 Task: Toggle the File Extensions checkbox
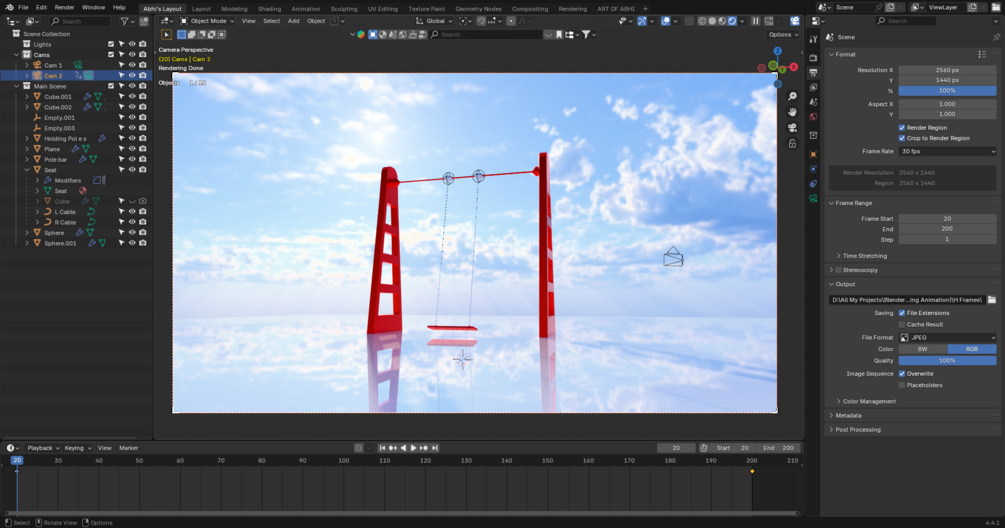coord(902,313)
